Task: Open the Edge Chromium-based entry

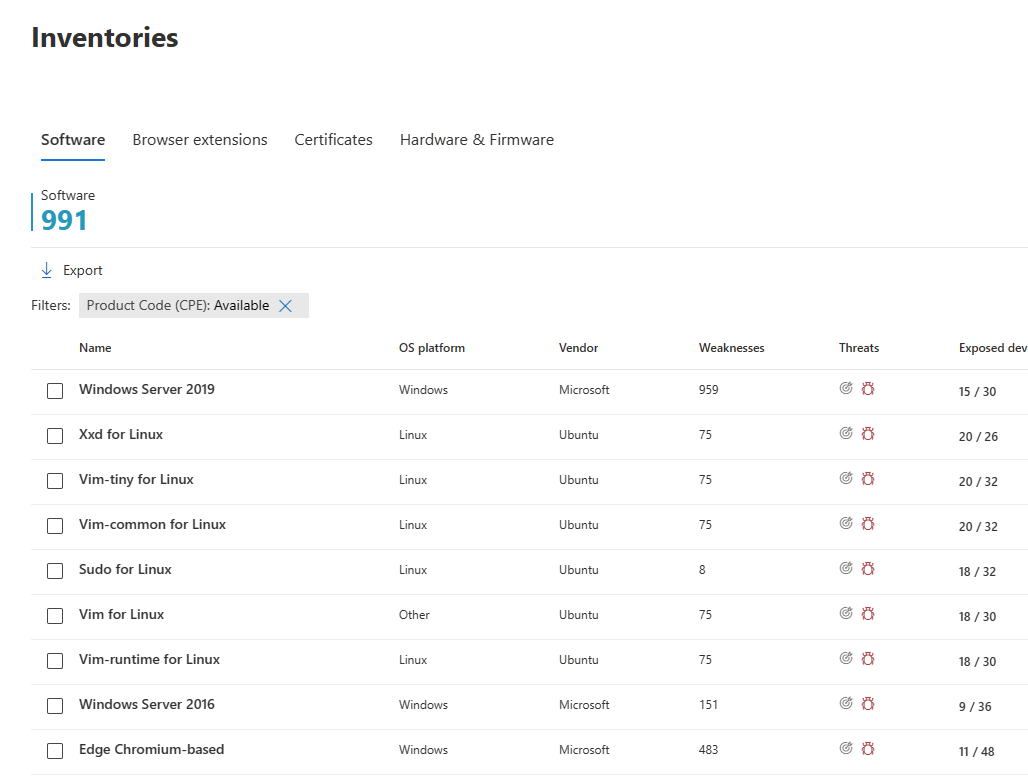Action: [x=151, y=750]
